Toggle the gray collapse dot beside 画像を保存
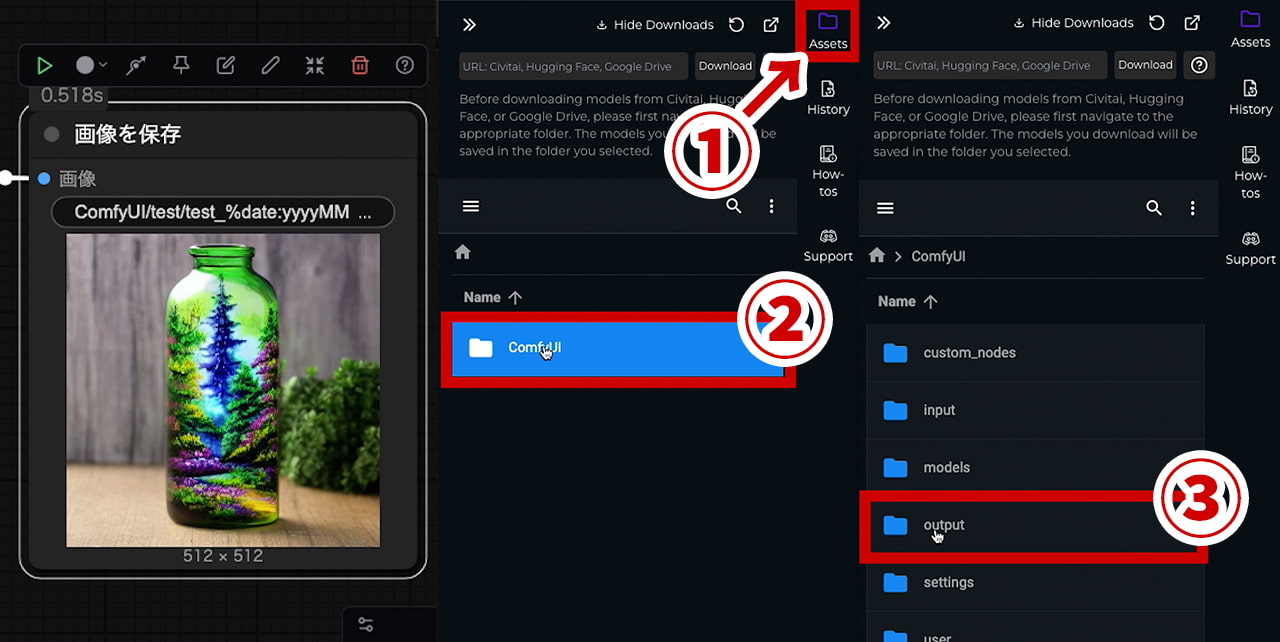This screenshot has height=642, width=1280. pyautogui.click(x=52, y=134)
